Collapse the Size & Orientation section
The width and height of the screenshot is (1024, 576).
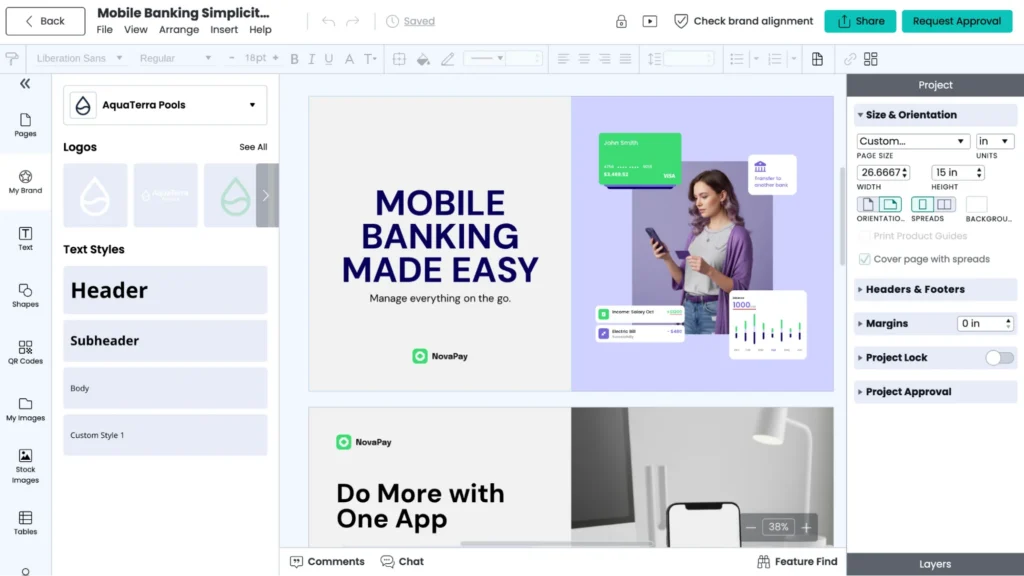pyautogui.click(x=935, y=115)
